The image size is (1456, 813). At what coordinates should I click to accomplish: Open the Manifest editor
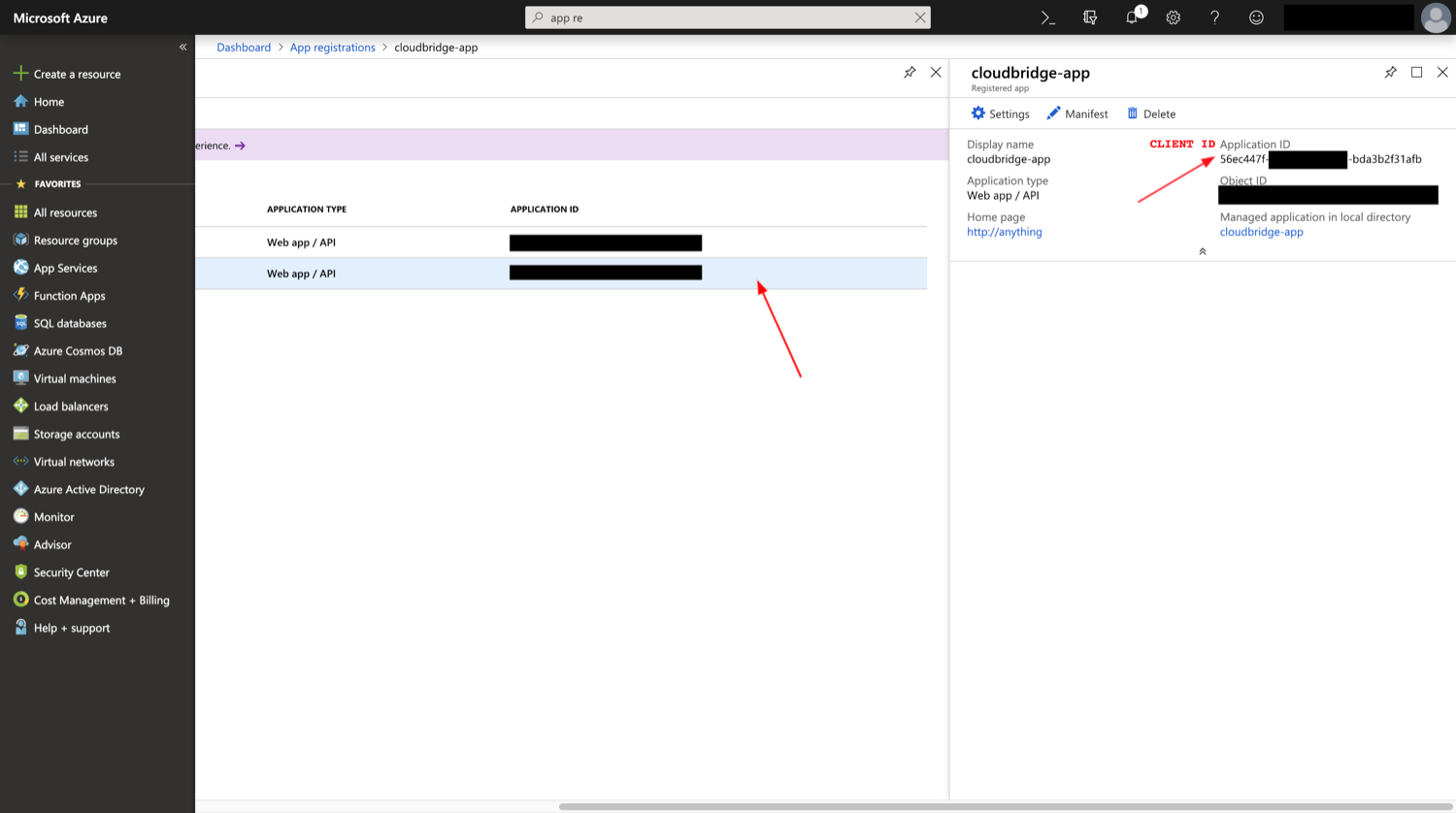1077,114
